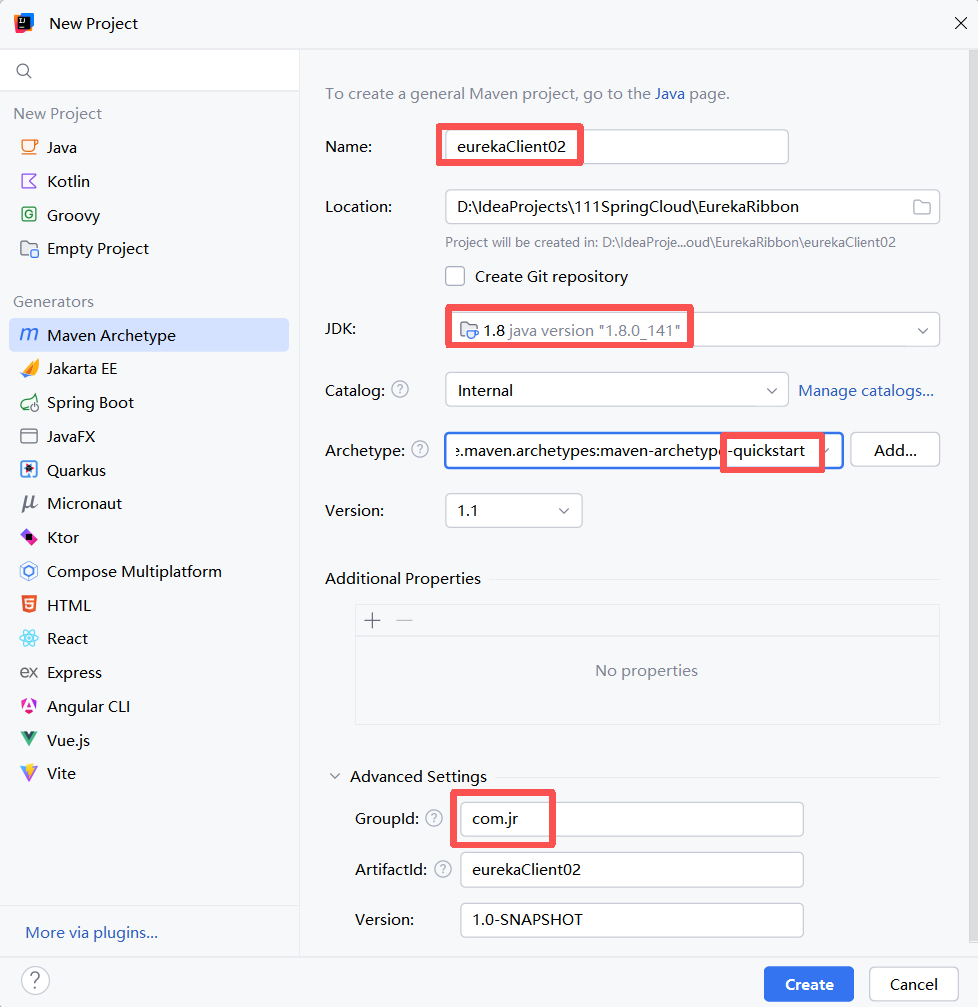Screen dimensions: 978x1007
Task: Click the React atom icon
Action: [29, 638]
